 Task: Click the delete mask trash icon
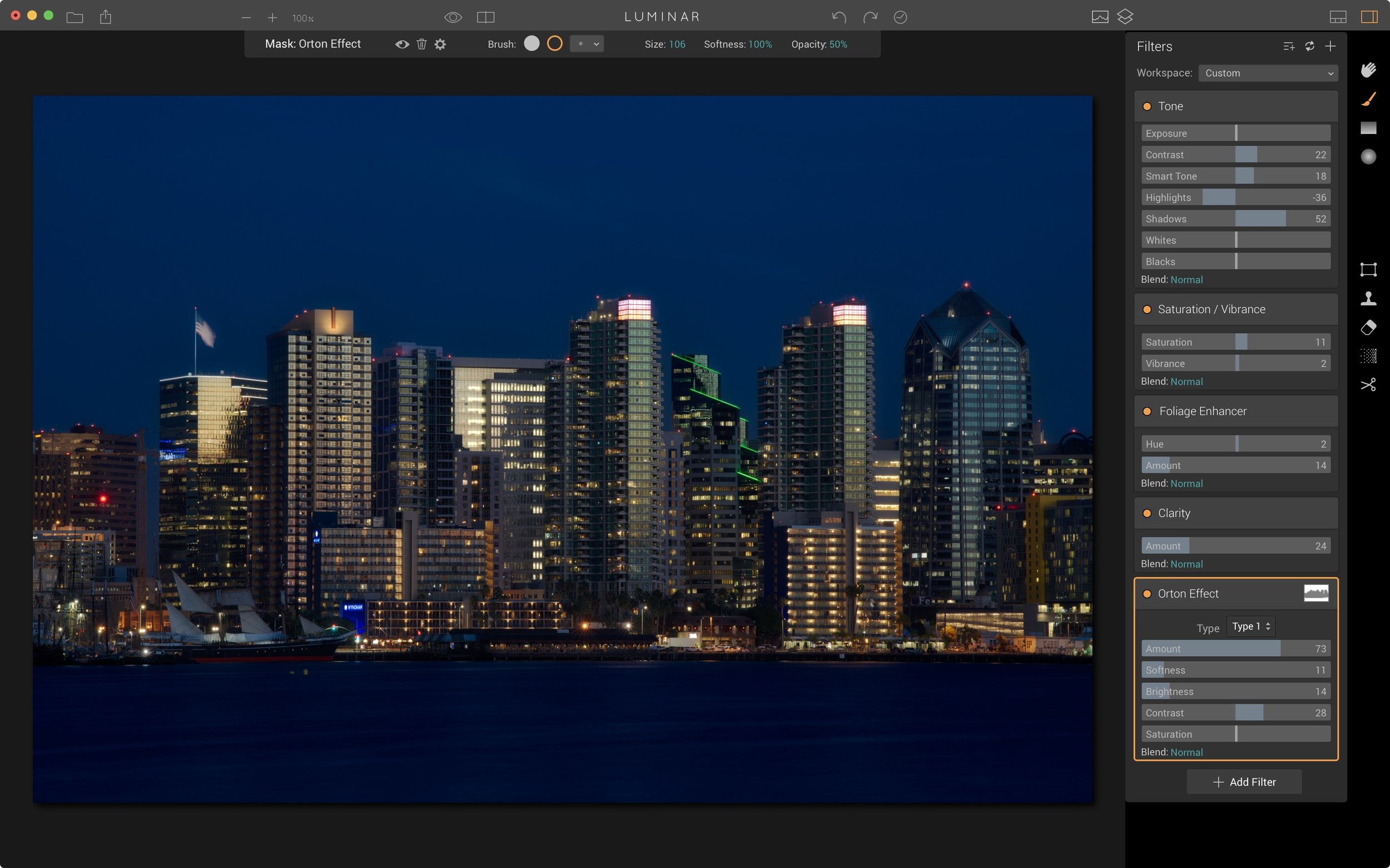point(422,44)
